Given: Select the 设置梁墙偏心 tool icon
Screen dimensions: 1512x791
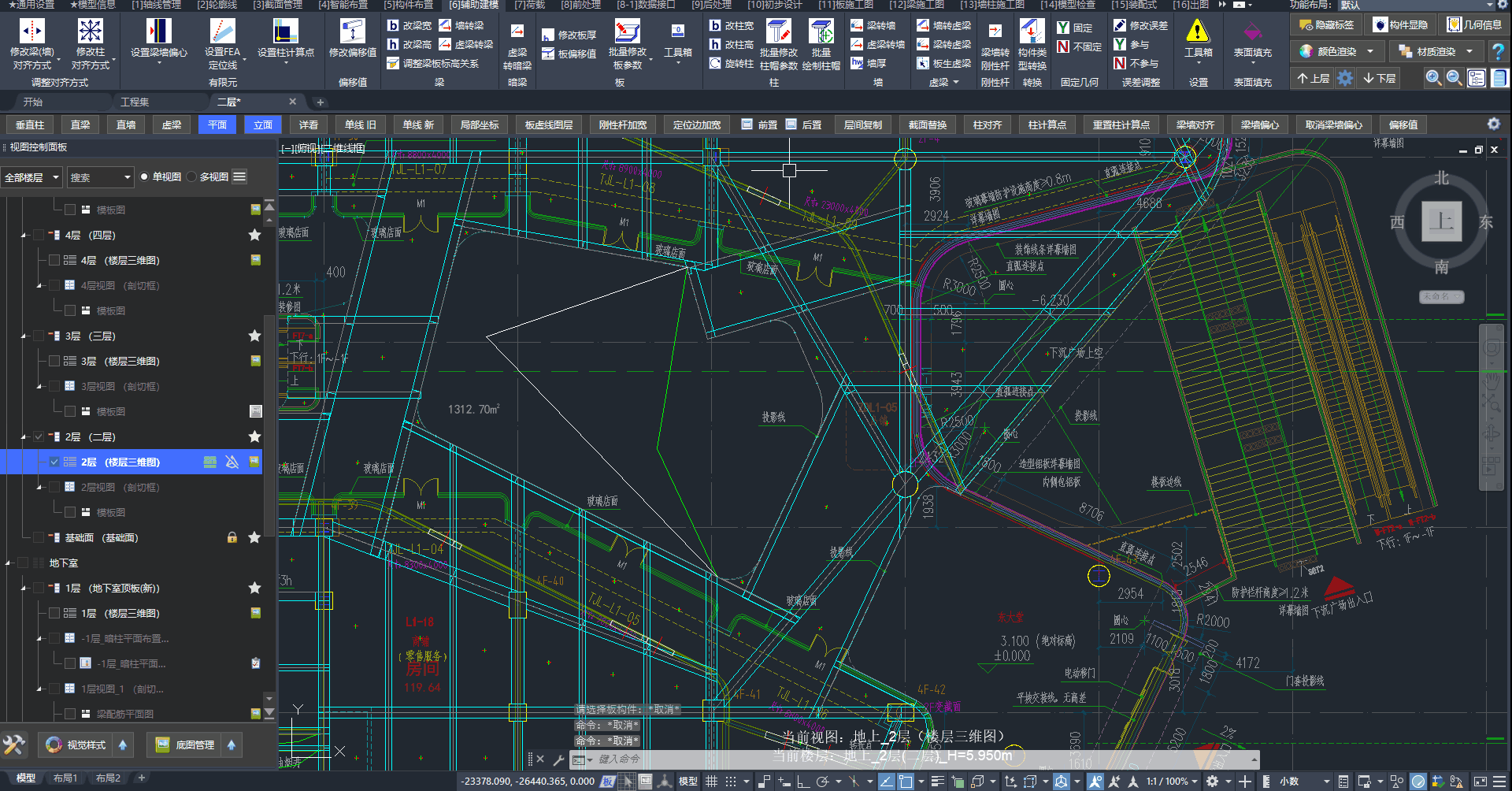Looking at the screenshot, I should [159, 32].
